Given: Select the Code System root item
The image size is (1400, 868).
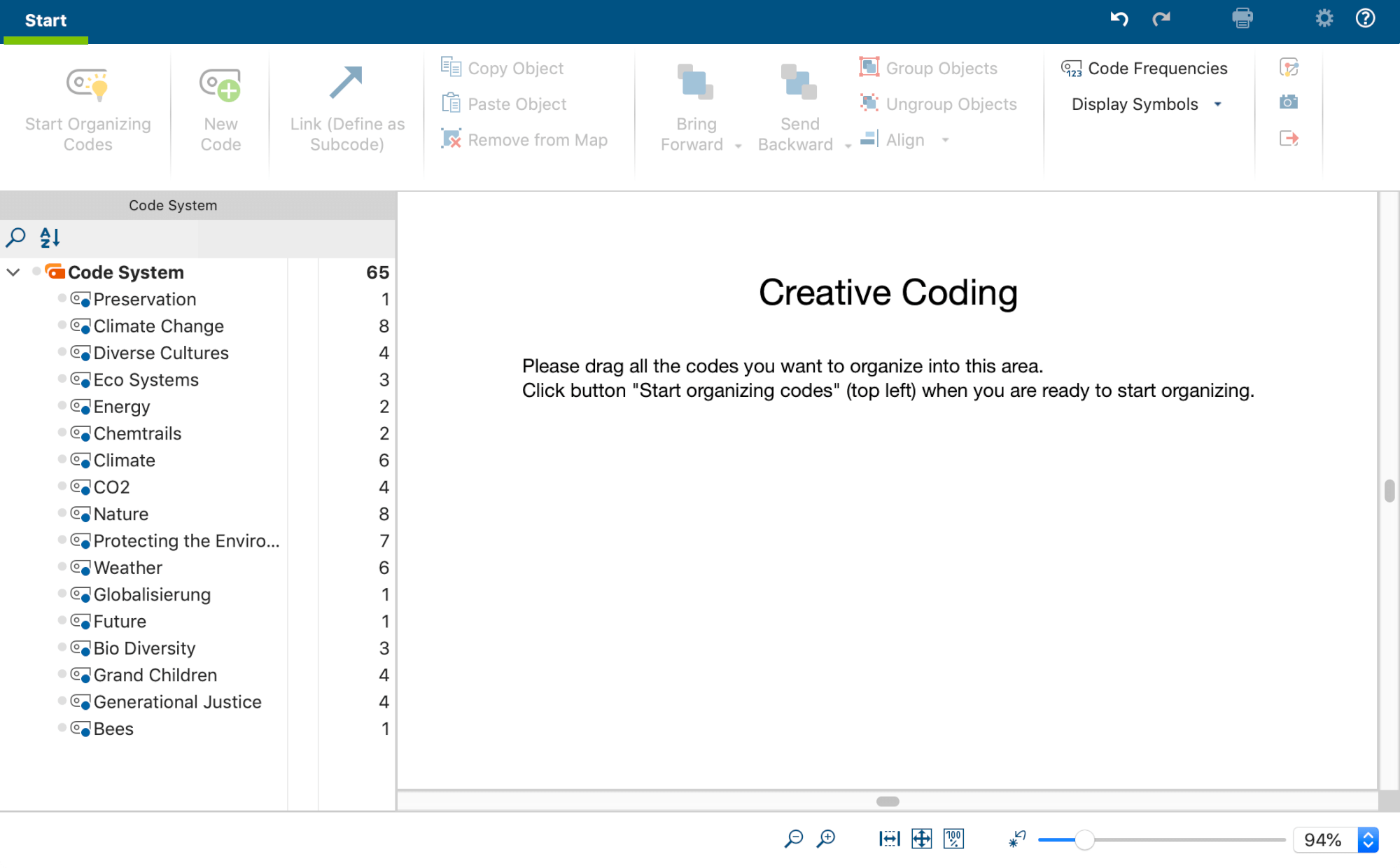Looking at the screenshot, I should 126,272.
